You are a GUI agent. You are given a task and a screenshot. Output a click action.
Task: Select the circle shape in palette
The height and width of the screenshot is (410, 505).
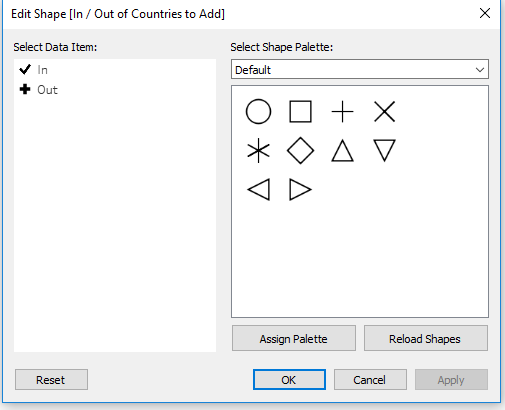pos(258,112)
